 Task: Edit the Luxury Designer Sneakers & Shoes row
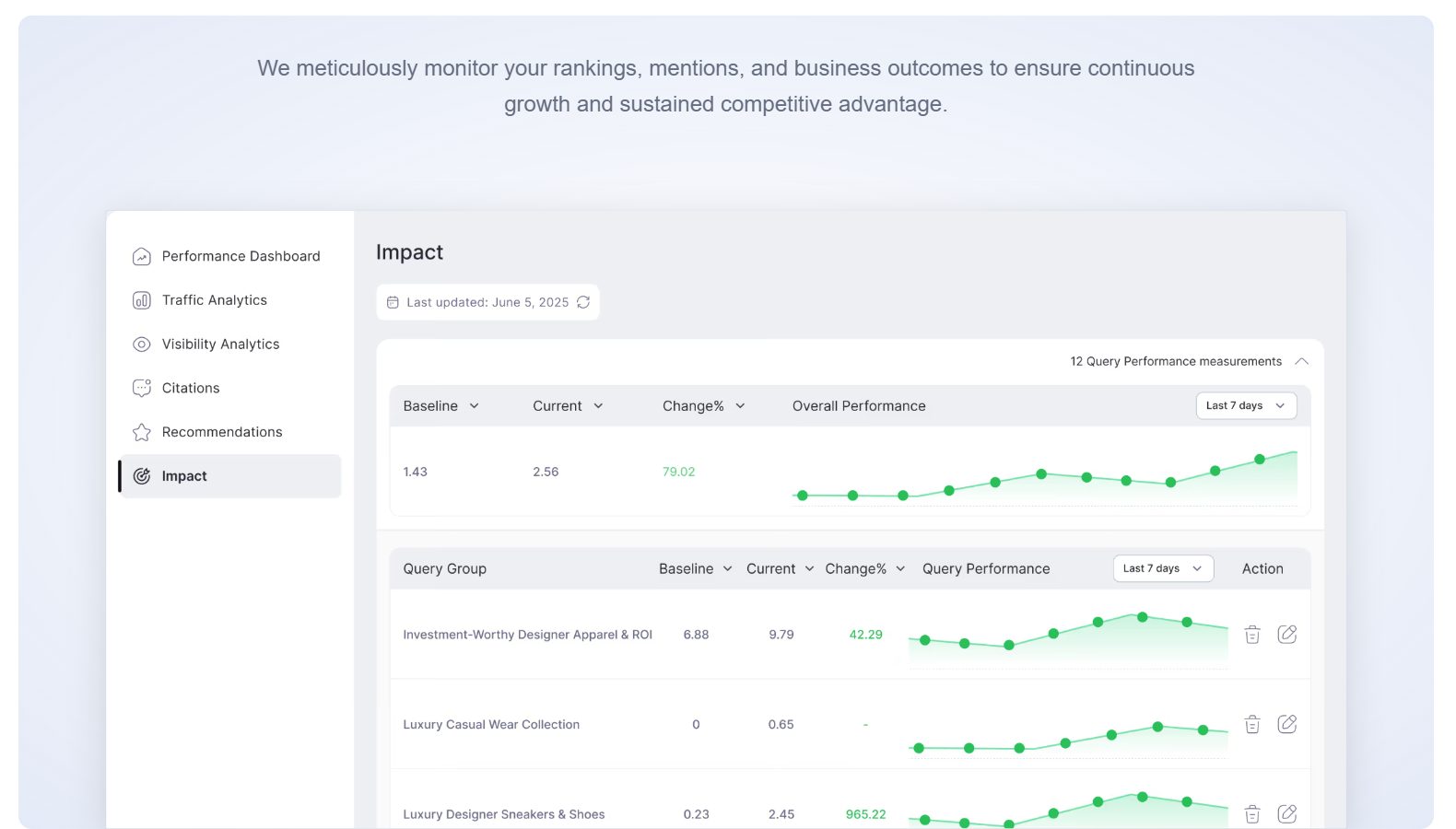pyautogui.click(x=1286, y=814)
